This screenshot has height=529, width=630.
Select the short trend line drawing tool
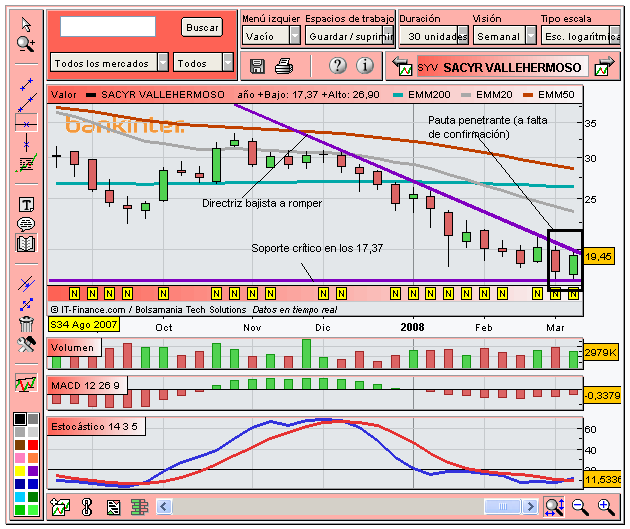coord(26,84)
